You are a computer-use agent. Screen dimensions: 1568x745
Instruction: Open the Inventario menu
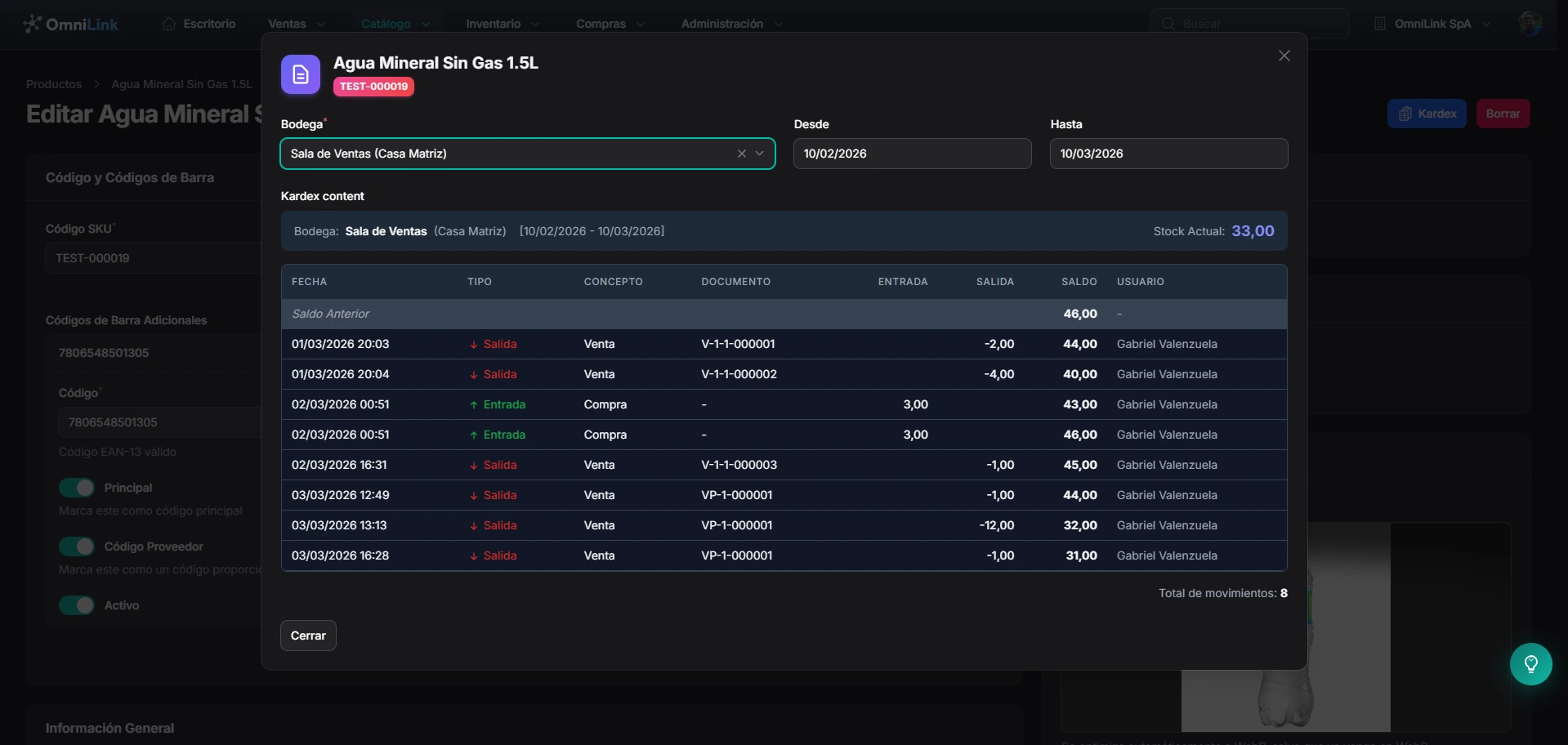click(x=503, y=24)
